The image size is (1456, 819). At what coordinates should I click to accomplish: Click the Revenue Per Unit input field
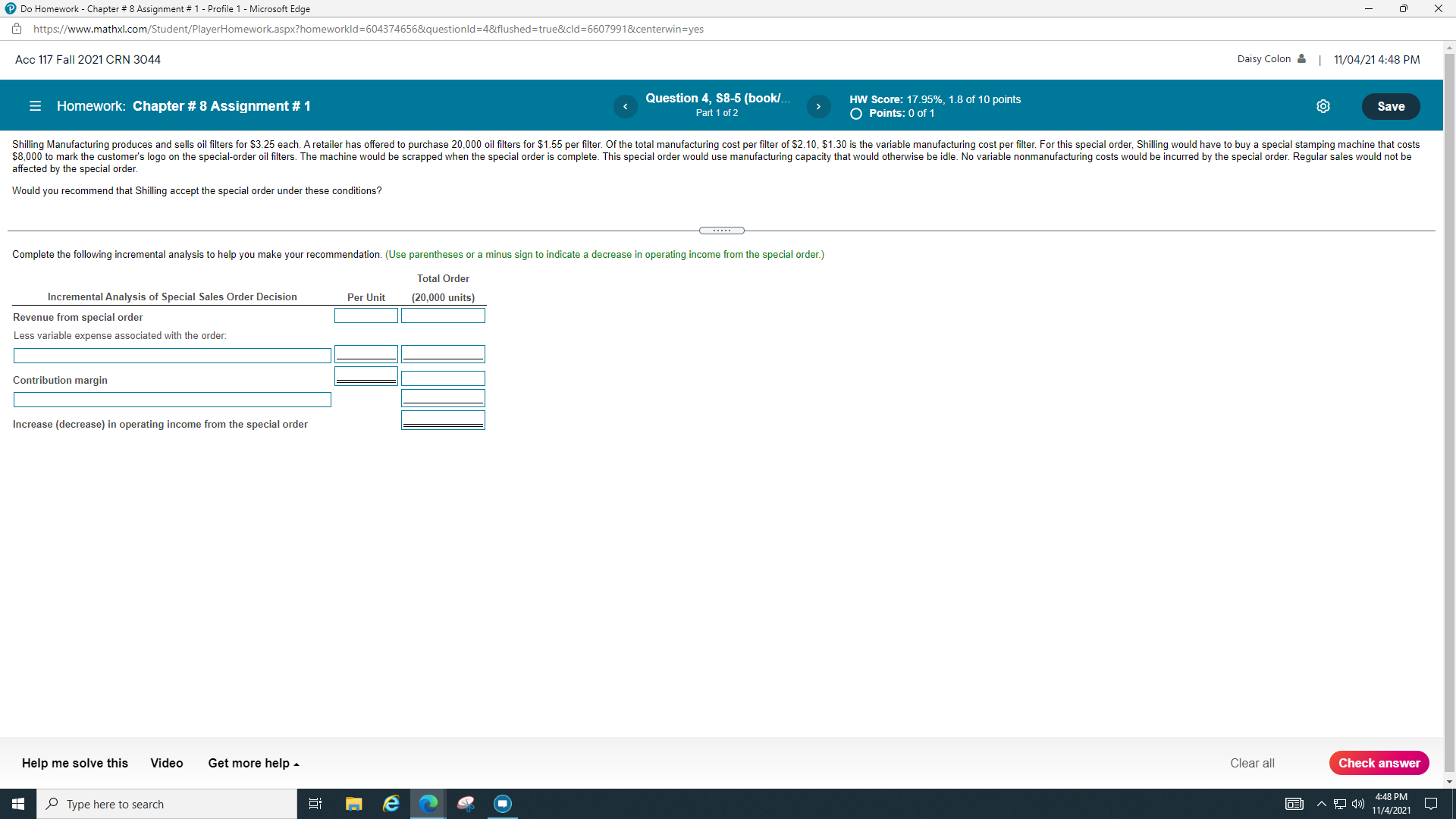coord(366,315)
